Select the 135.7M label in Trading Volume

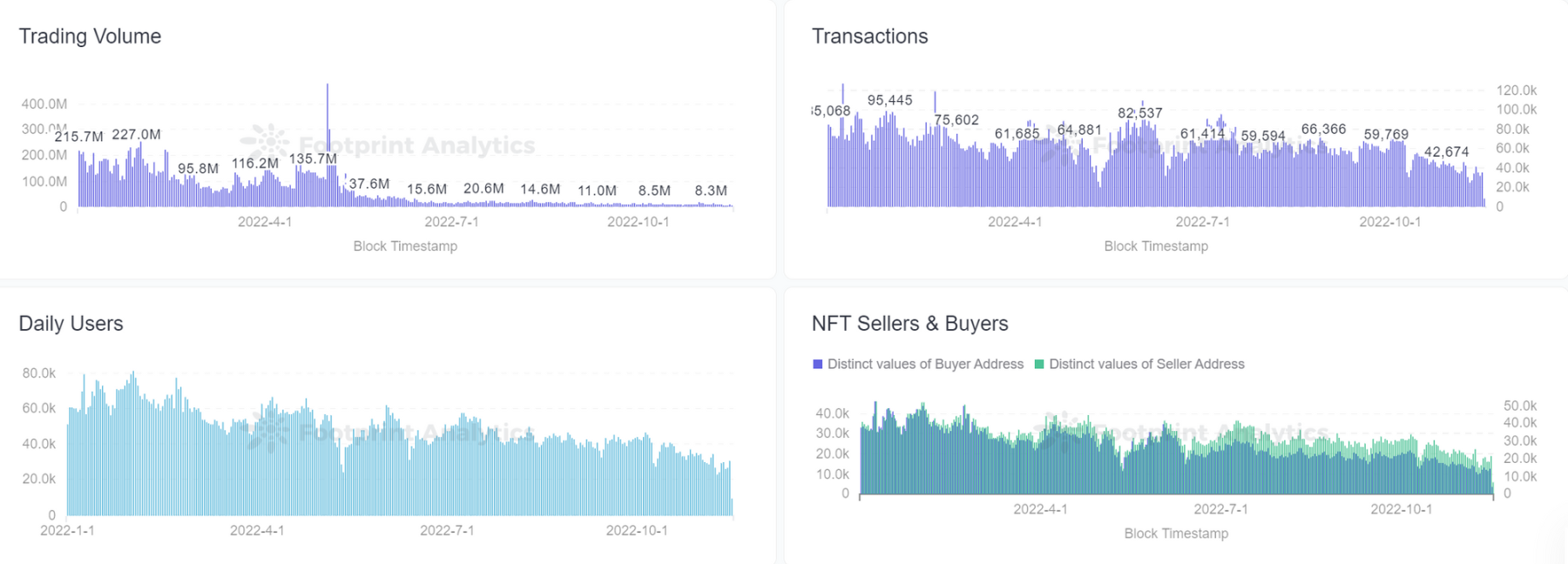[313, 158]
